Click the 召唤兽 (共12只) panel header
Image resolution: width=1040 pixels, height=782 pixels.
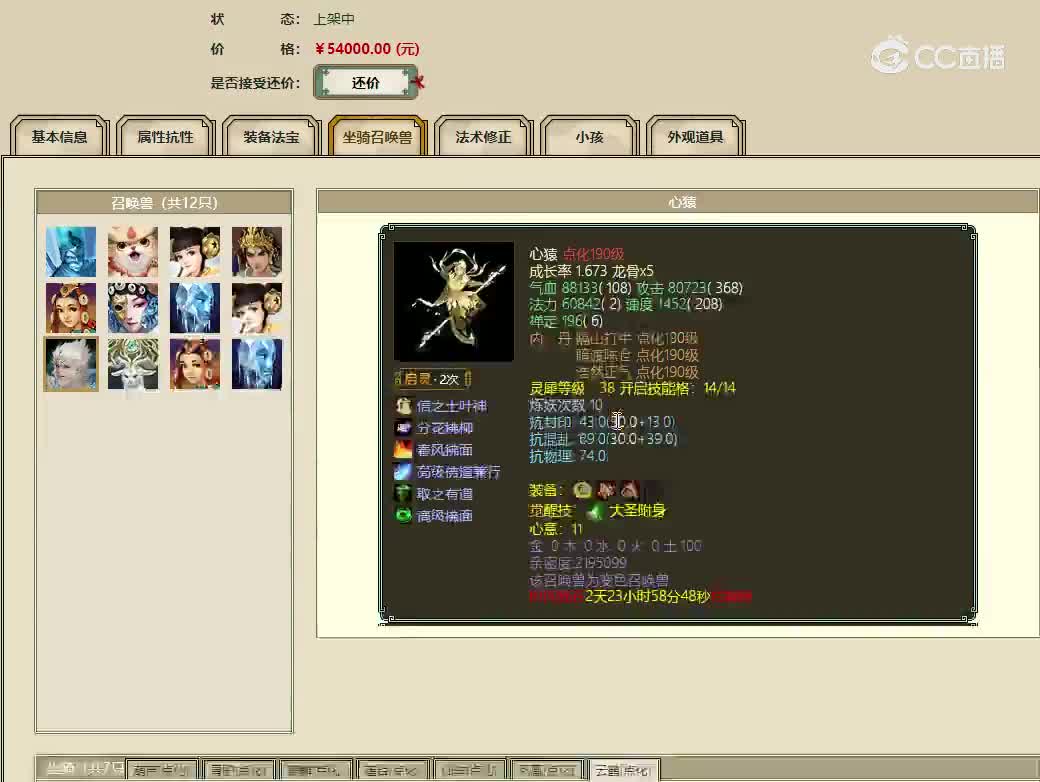tap(164, 202)
